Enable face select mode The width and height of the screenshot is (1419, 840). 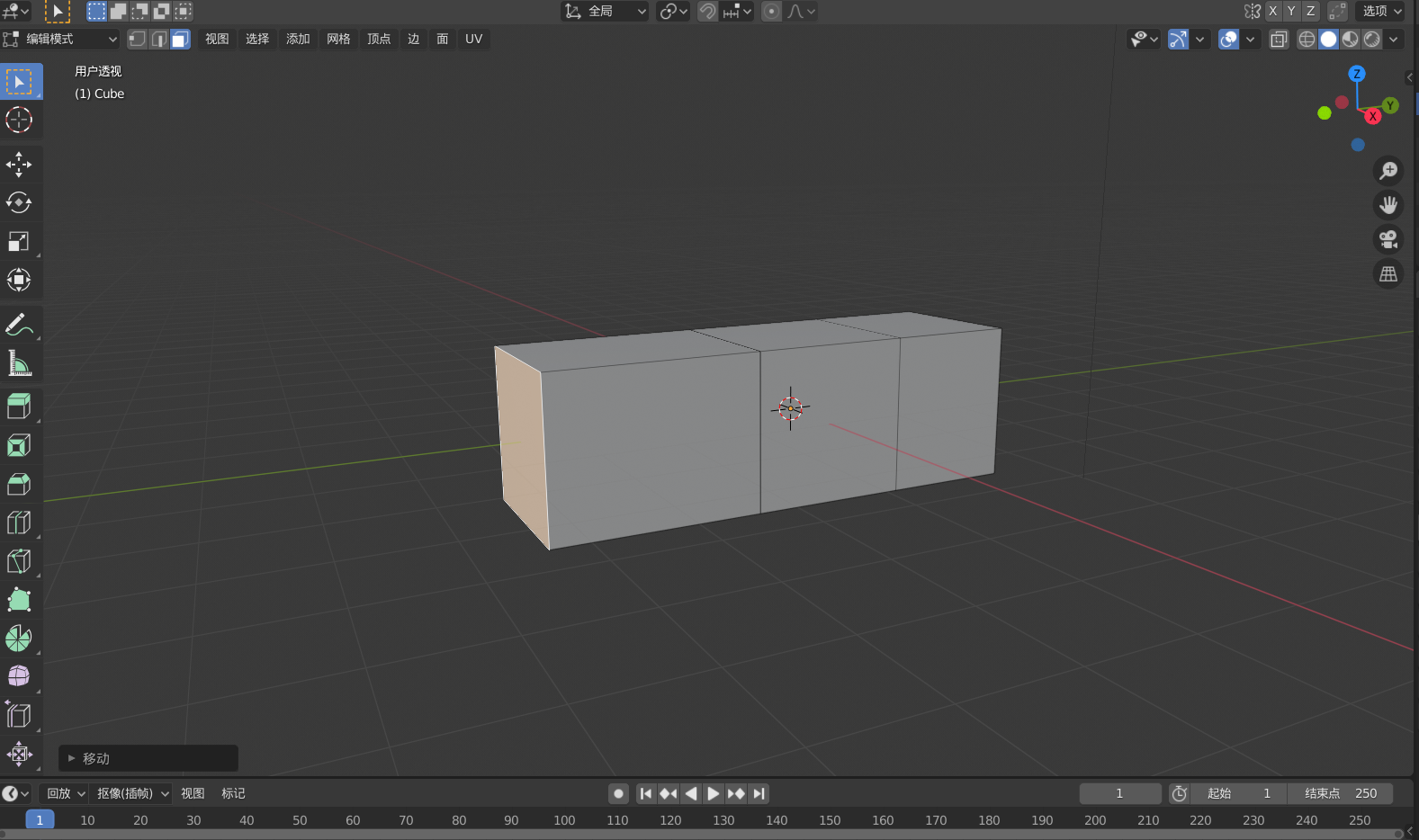[180, 39]
